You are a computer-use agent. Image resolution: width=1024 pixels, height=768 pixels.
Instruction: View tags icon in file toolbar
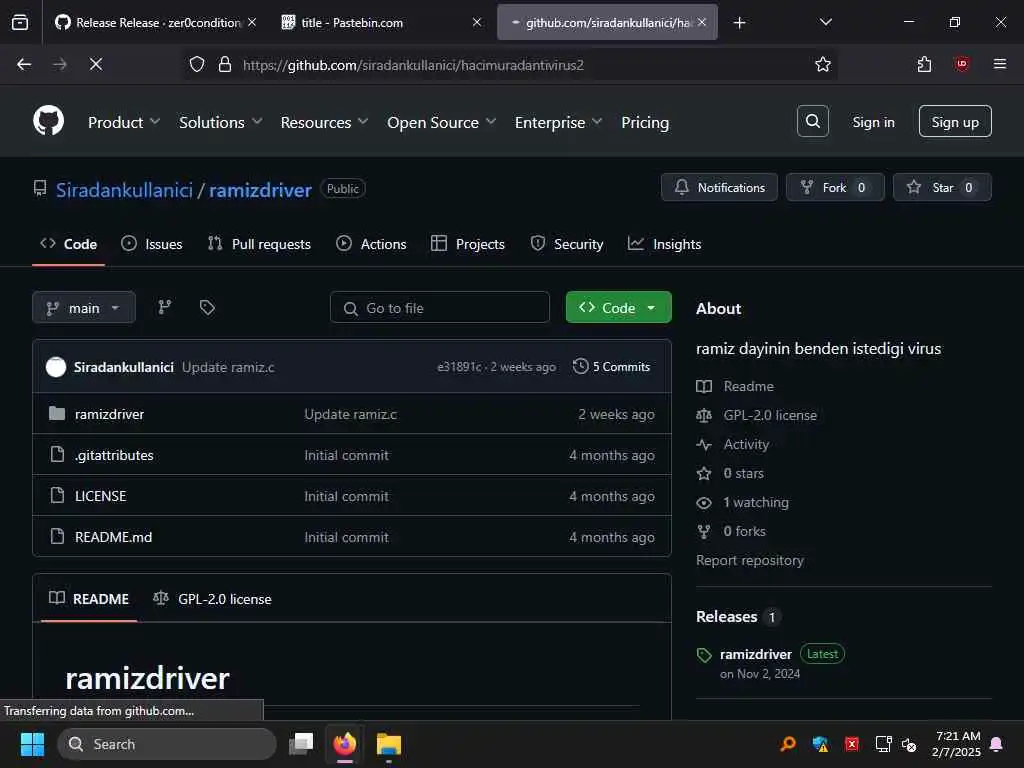pyautogui.click(x=207, y=307)
